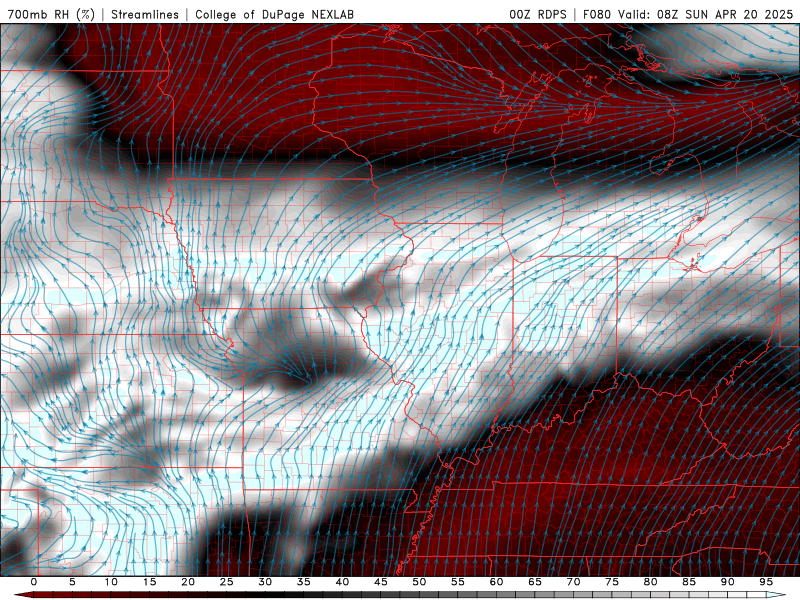
Task: Click the "55" tick label on color scale
Action: click(x=458, y=582)
